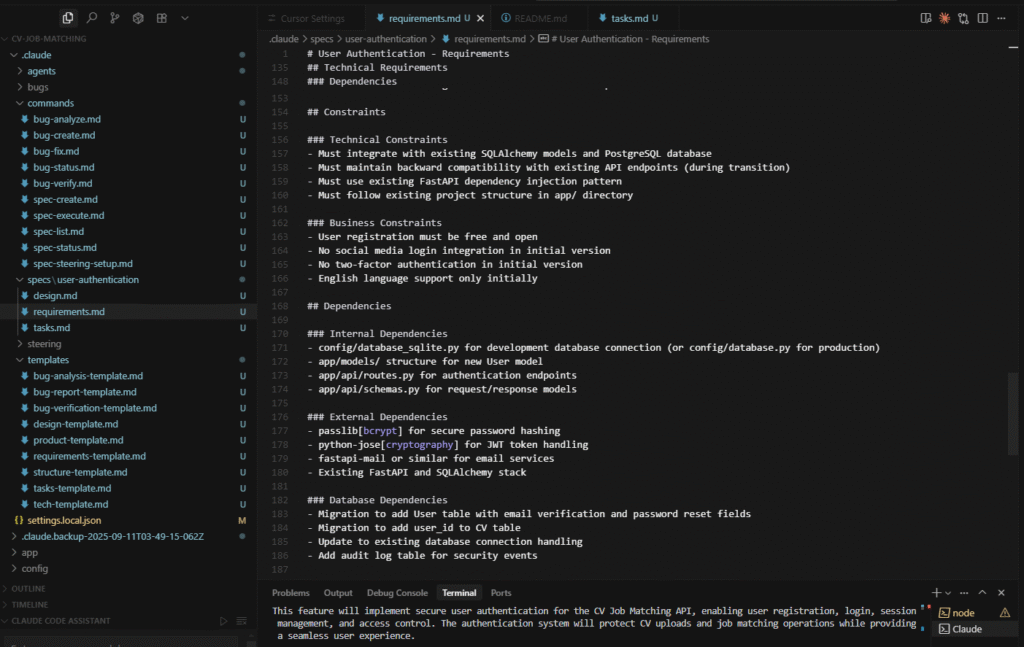Open the Search view icon

click(x=91, y=18)
